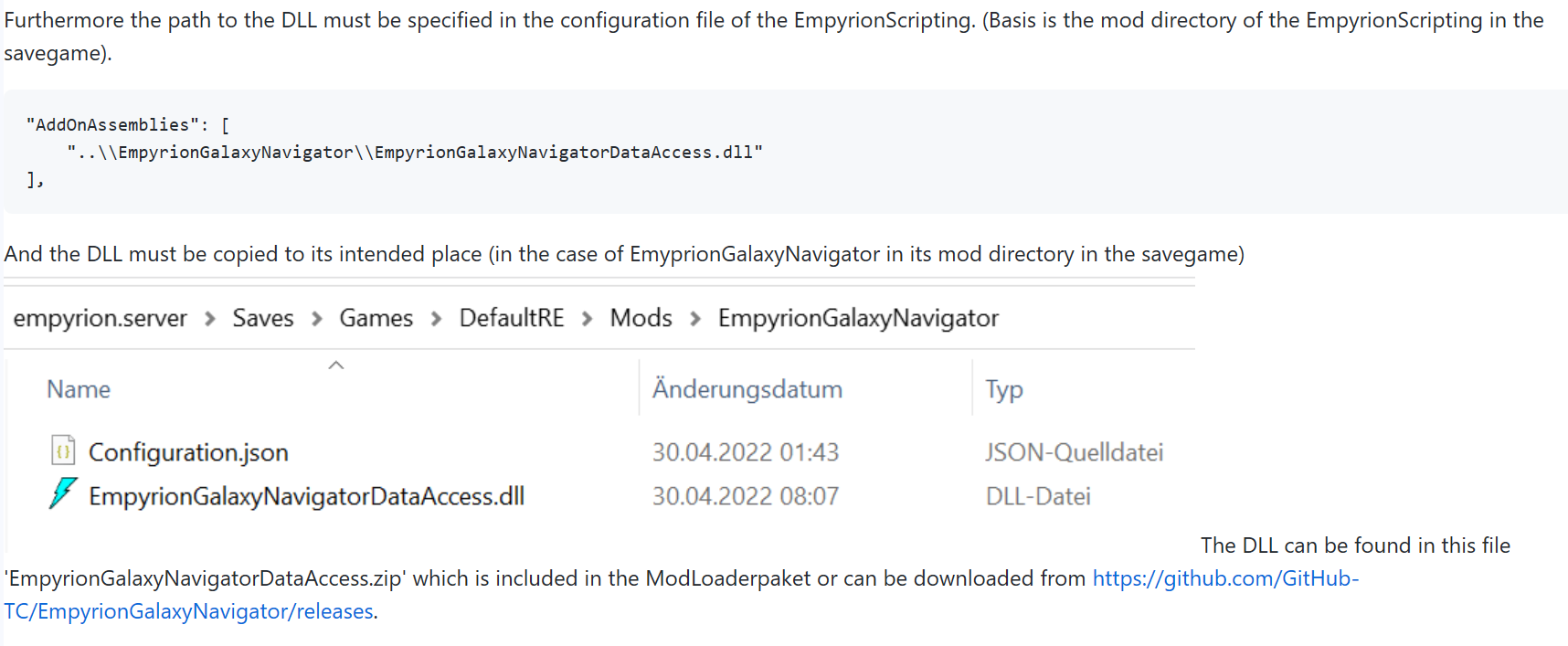Select the EmpyrionGalaxyNavigatorDataAccess.dll file name
Screen dimensions: 1568x646
click(x=306, y=496)
